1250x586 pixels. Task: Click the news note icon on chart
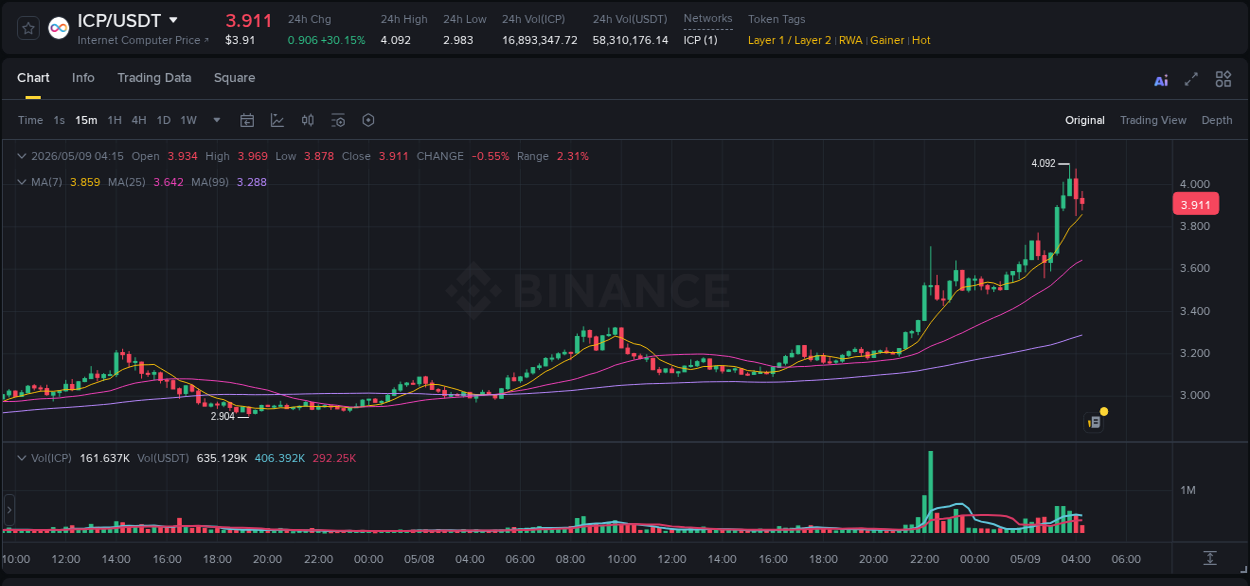tap(1095, 422)
